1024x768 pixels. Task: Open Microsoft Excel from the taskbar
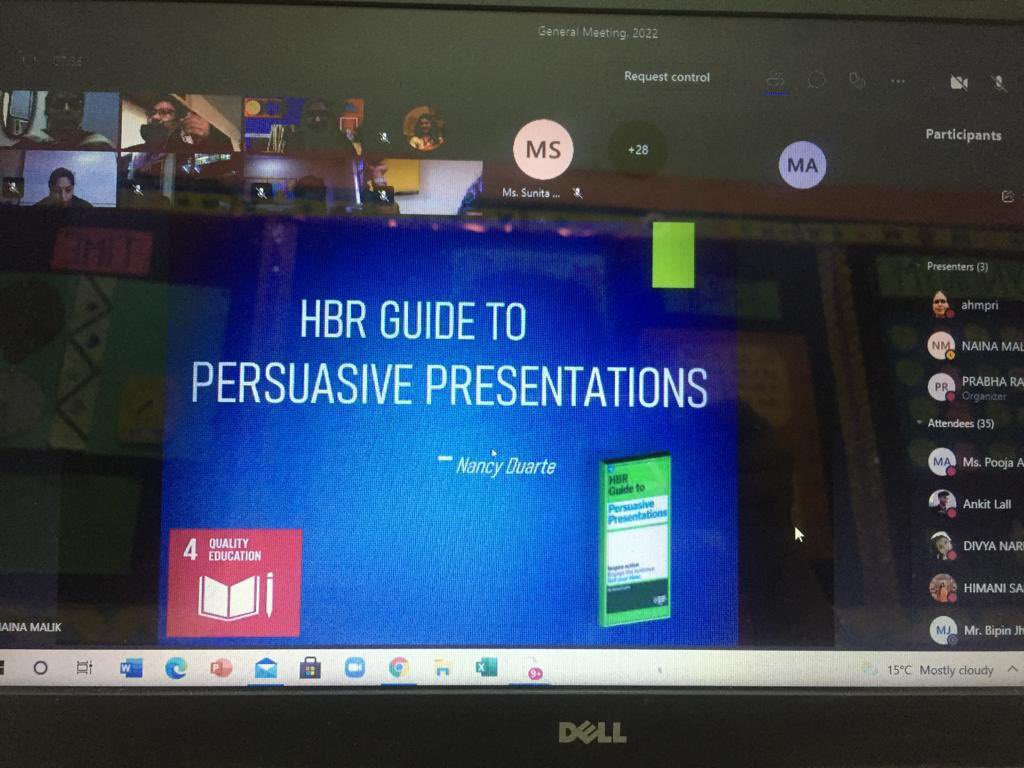pyautogui.click(x=487, y=667)
